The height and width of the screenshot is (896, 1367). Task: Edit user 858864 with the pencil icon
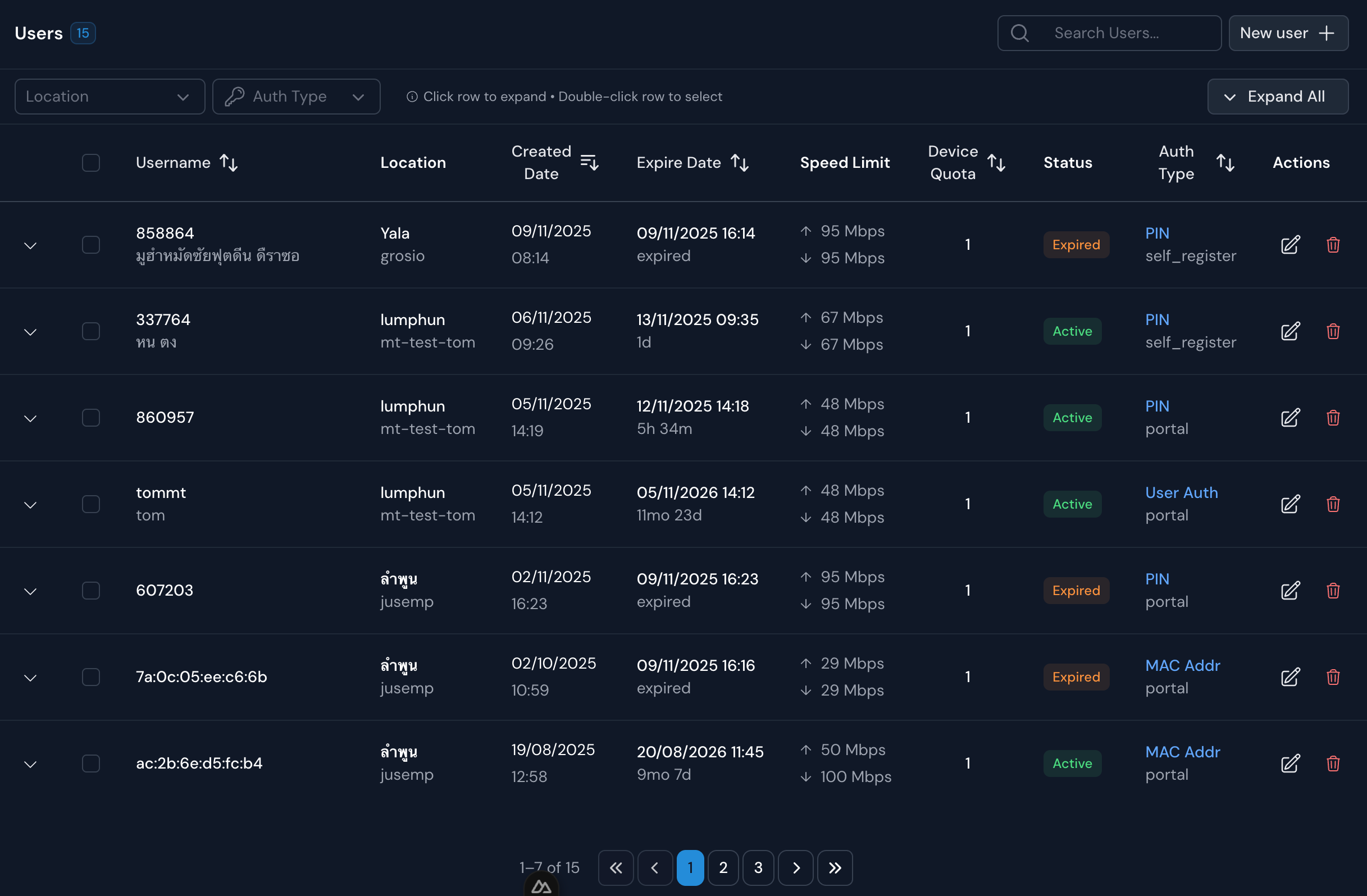(x=1290, y=245)
